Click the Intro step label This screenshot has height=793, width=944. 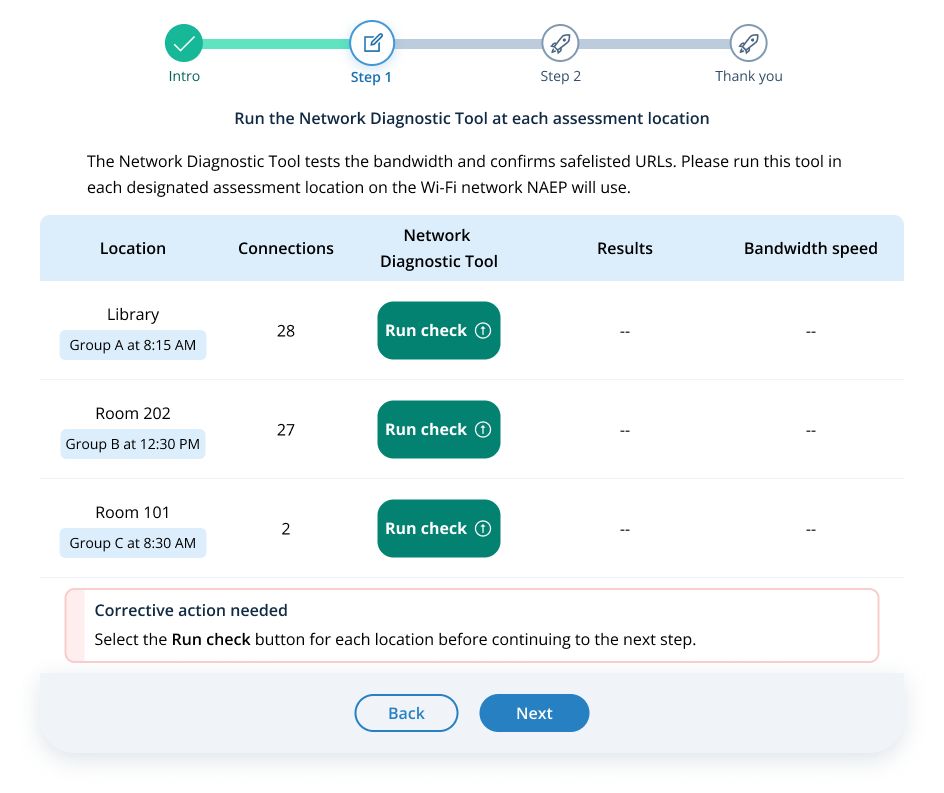(184, 76)
